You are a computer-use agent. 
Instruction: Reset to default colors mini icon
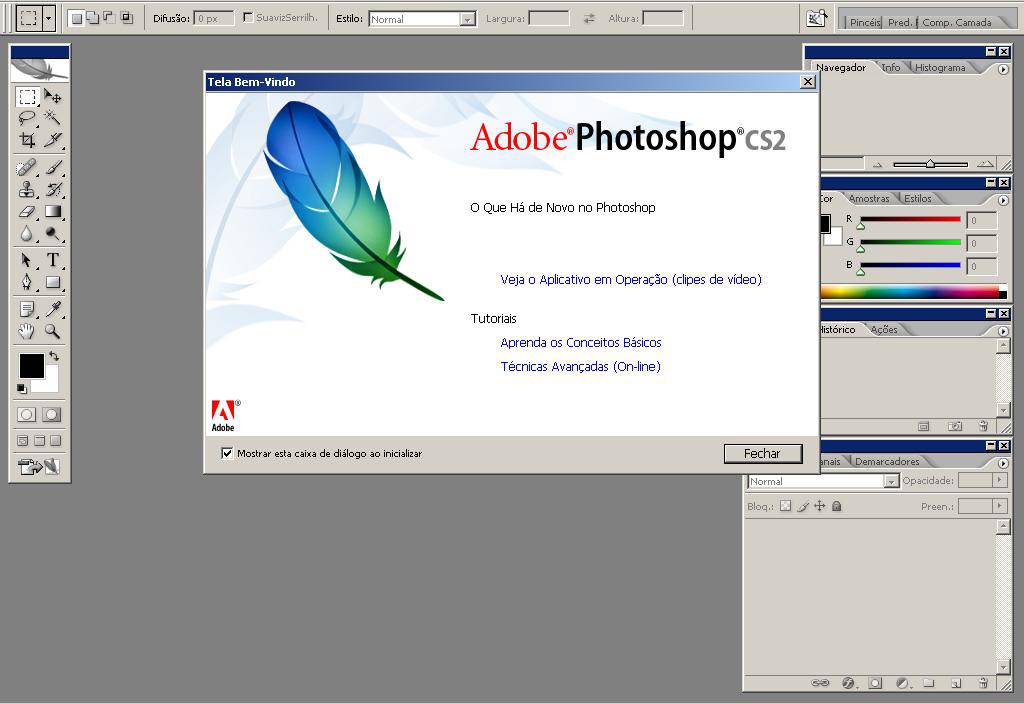[22, 389]
